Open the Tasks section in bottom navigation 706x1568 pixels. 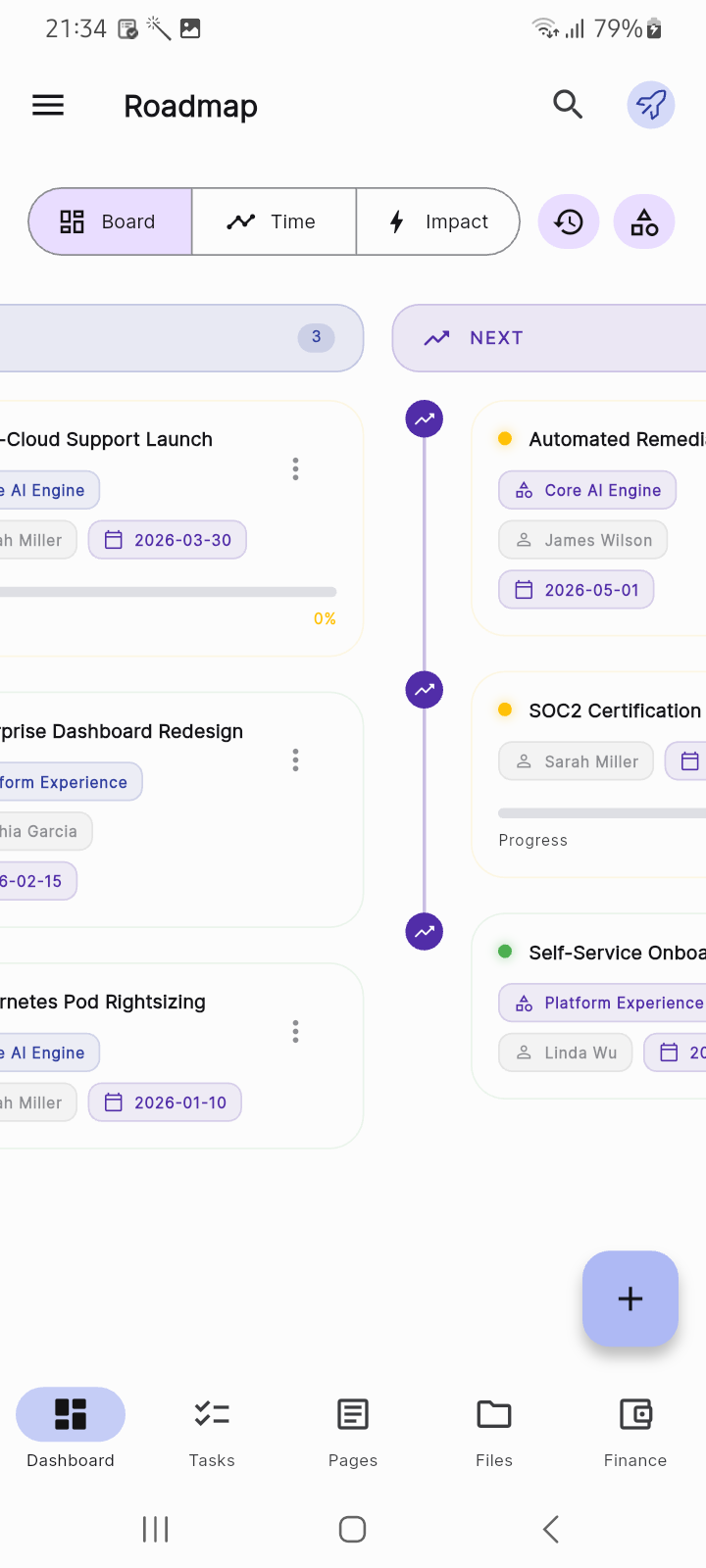tap(211, 1431)
